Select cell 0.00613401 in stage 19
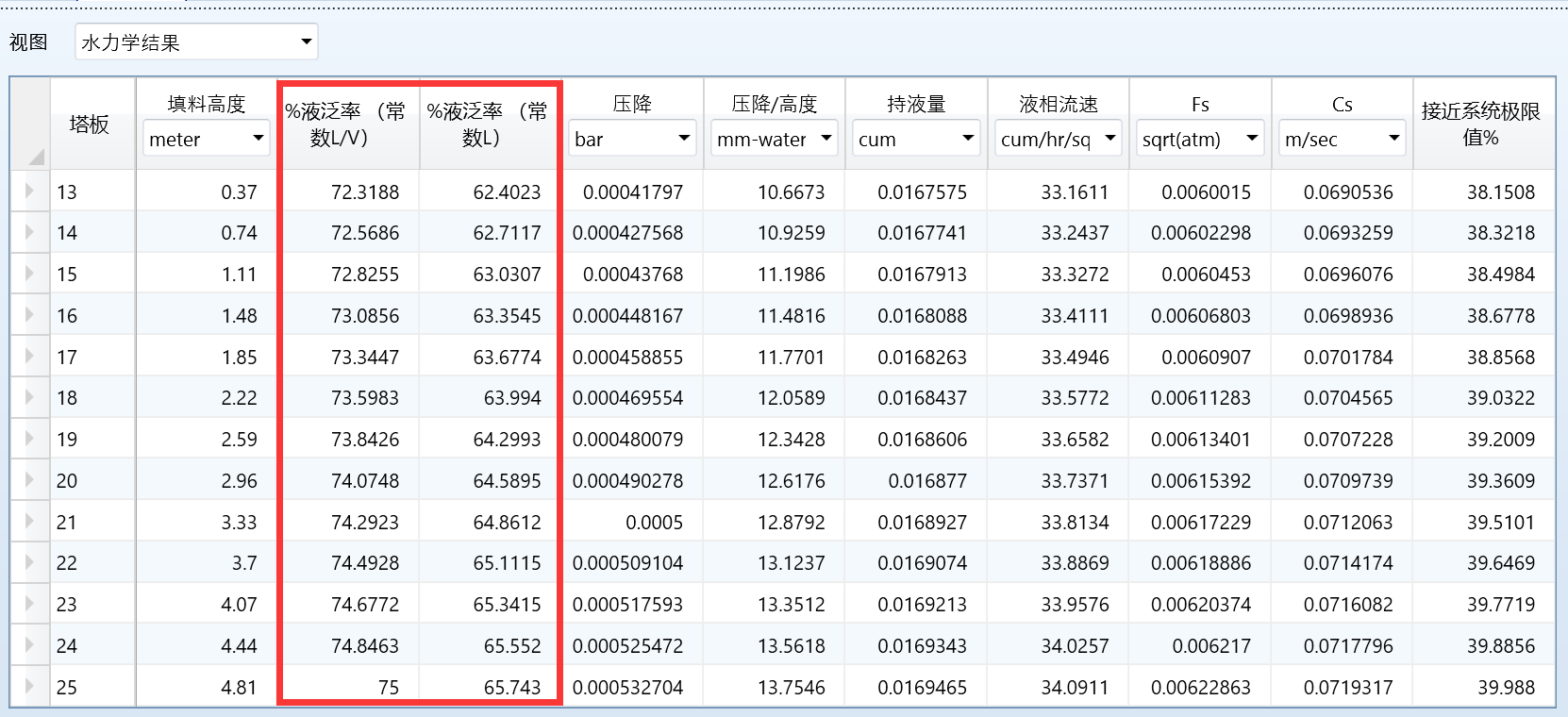The height and width of the screenshot is (717, 1568). [1200, 439]
